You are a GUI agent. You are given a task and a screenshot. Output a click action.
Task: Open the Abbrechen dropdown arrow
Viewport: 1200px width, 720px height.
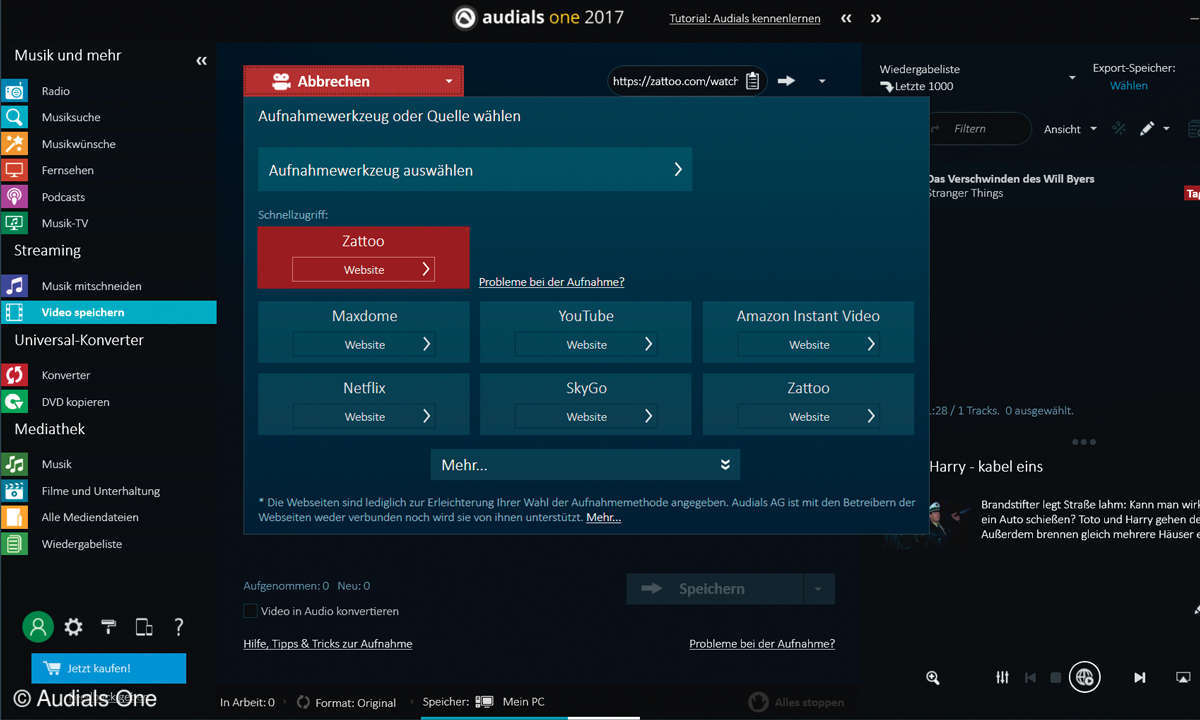(449, 81)
